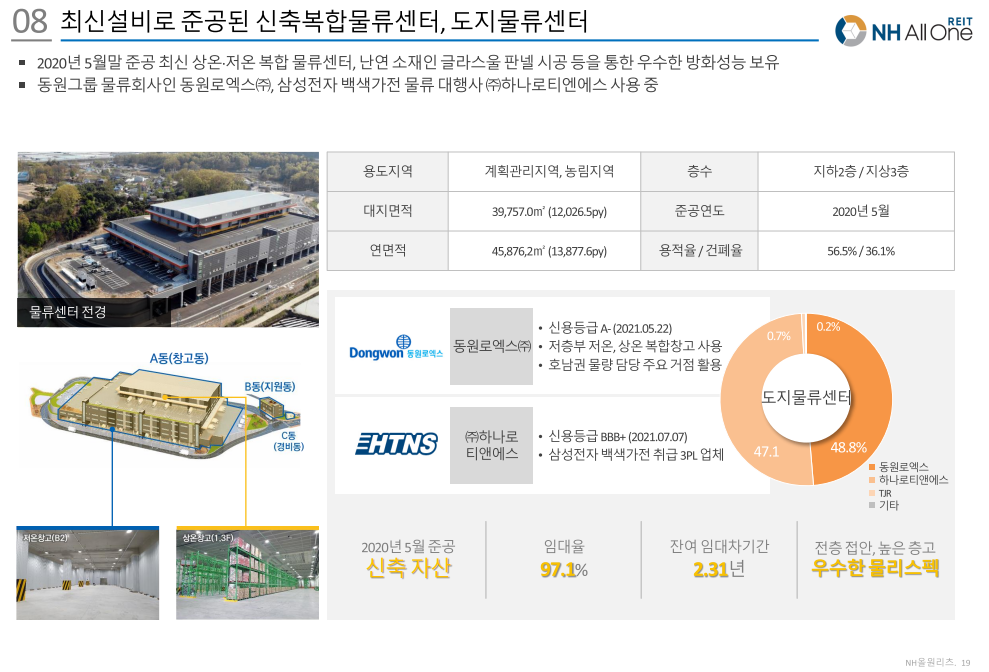The width and height of the screenshot is (989, 672).
Task: Click the 동원로엑스 legend label
Action: point(903,467)
